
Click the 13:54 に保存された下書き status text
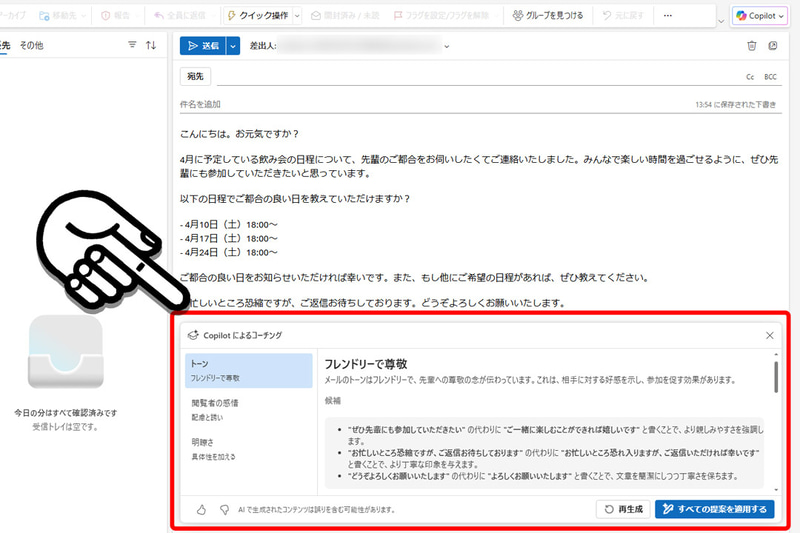735,105
